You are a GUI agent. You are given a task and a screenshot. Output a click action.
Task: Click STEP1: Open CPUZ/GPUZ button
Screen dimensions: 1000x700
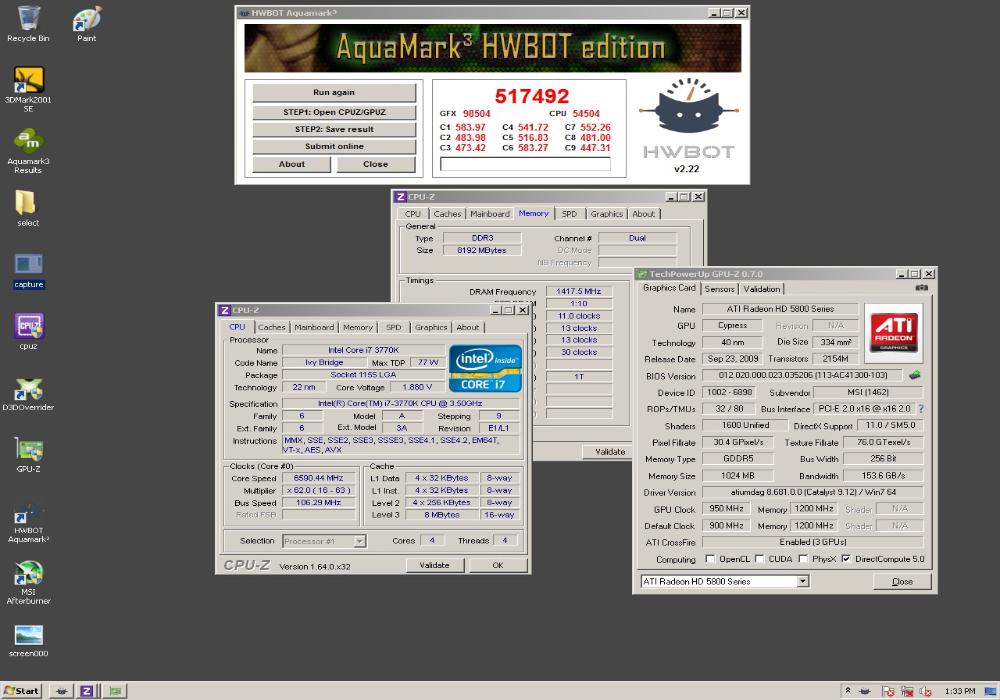[334, 112]
